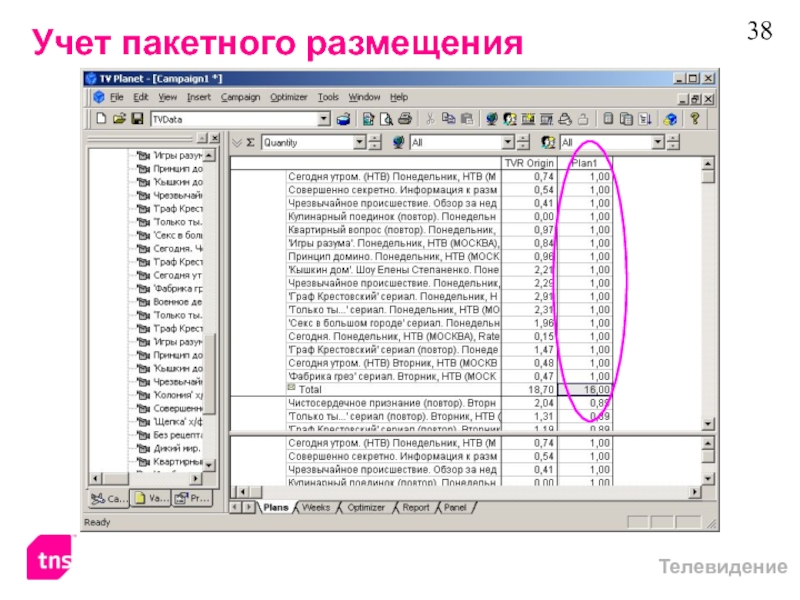Click the TVR Origin column header
Screen dimensions: 800x600
pyautogui.click(x=529, y=163)
